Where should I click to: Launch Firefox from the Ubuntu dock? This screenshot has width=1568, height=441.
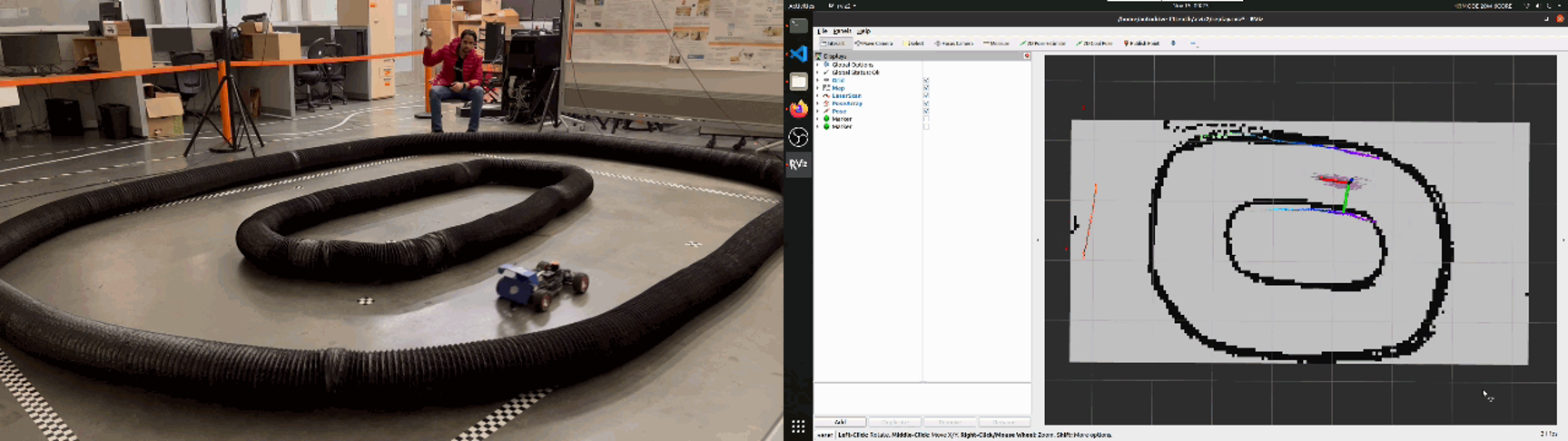[798, 110]
